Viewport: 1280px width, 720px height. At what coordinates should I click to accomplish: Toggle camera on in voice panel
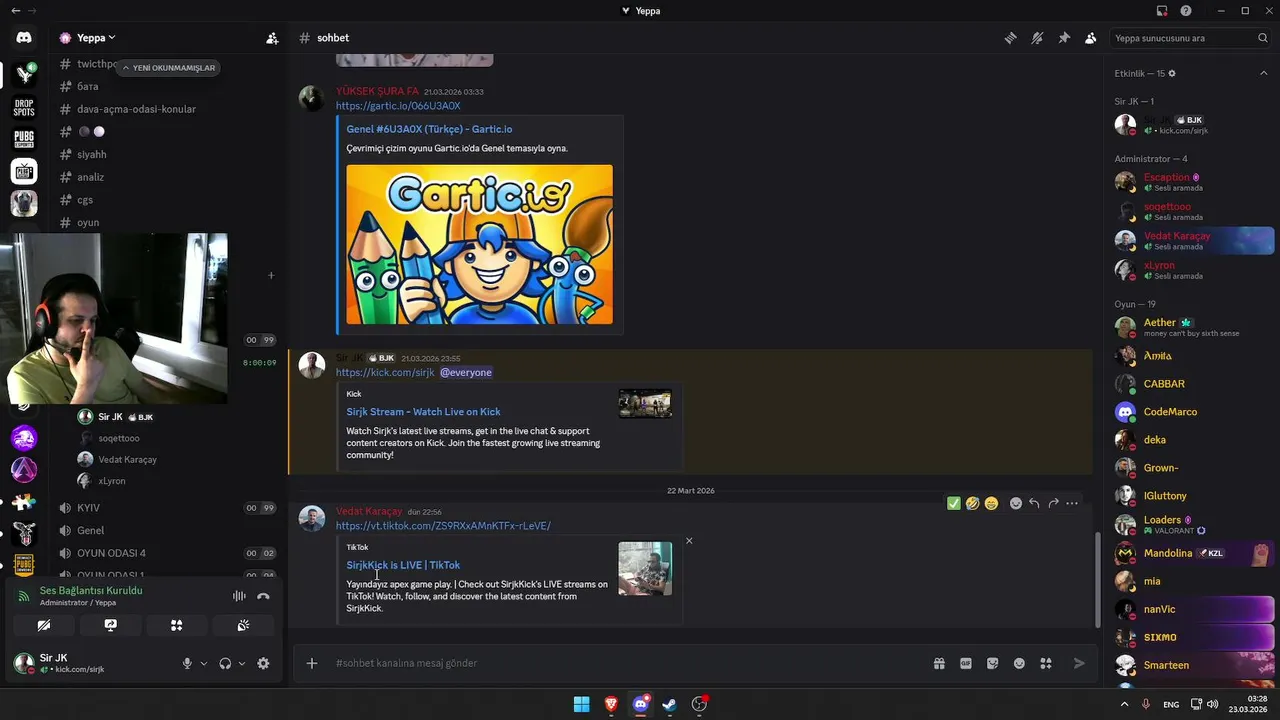pyautogui.click(x=44, y=625)
